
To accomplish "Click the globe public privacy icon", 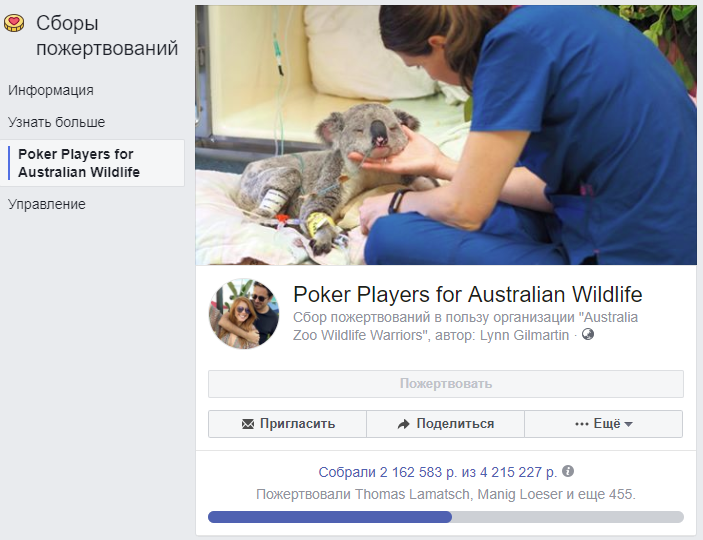I will coord(588,334).
